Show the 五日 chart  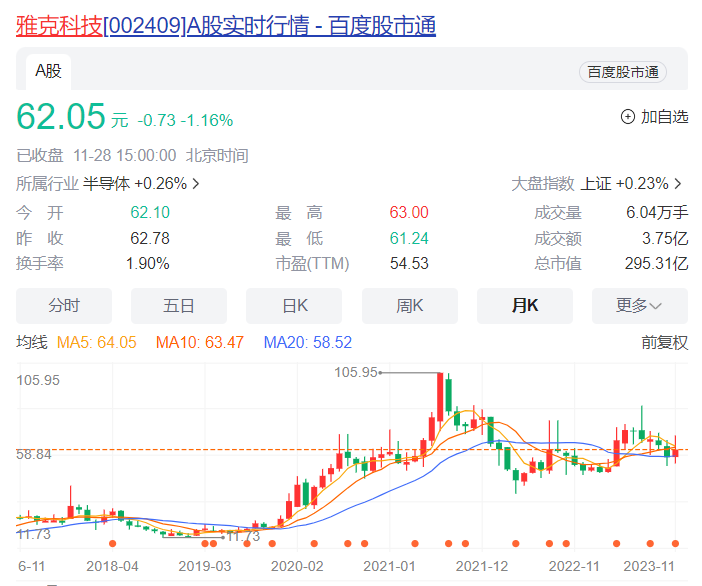click(179, 306)
